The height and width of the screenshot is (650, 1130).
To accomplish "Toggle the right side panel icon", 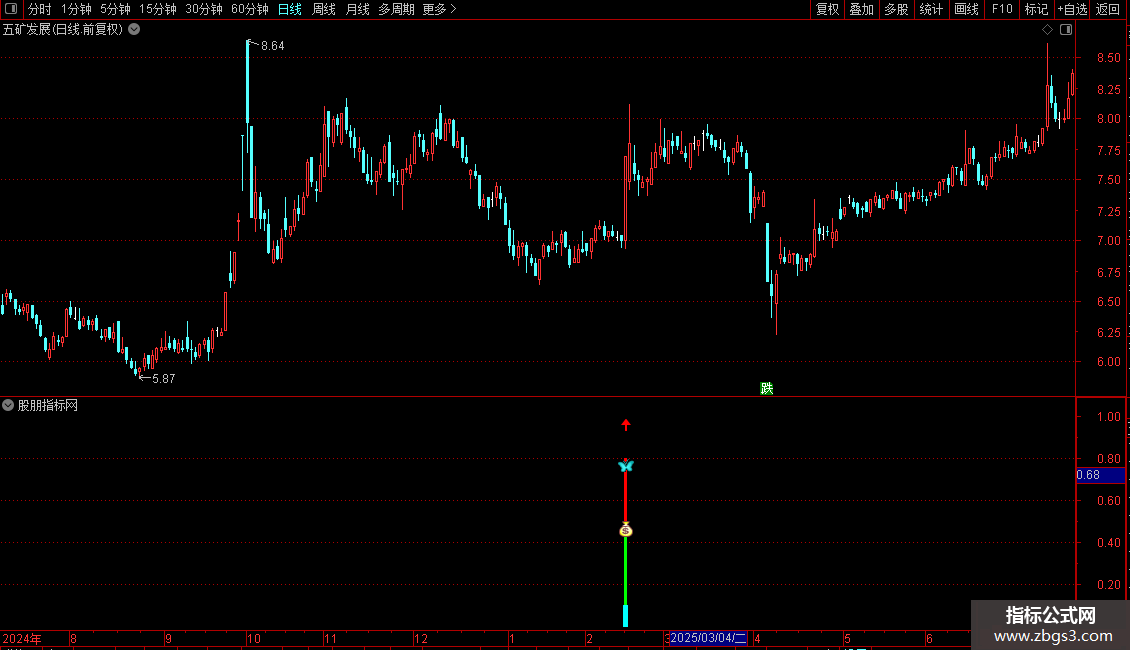I will pyautogui.click(x=1066, y=30).
